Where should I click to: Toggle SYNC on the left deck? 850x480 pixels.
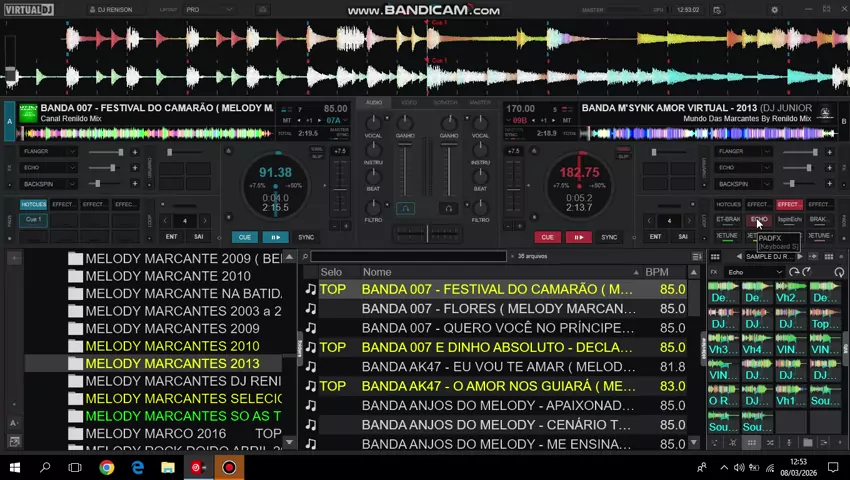point(306,237)
